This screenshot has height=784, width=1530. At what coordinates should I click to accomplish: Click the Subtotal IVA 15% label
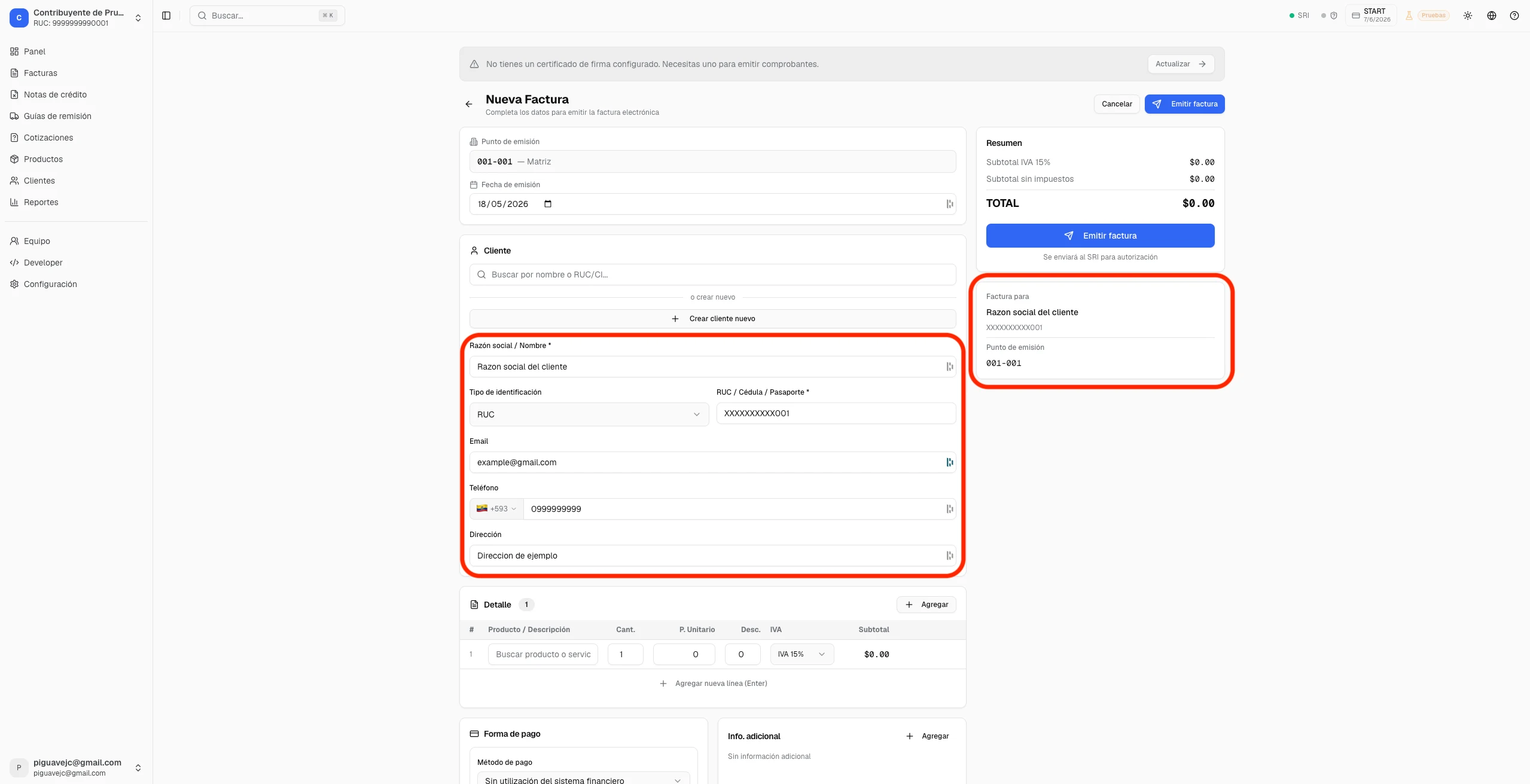[1018, 162]
